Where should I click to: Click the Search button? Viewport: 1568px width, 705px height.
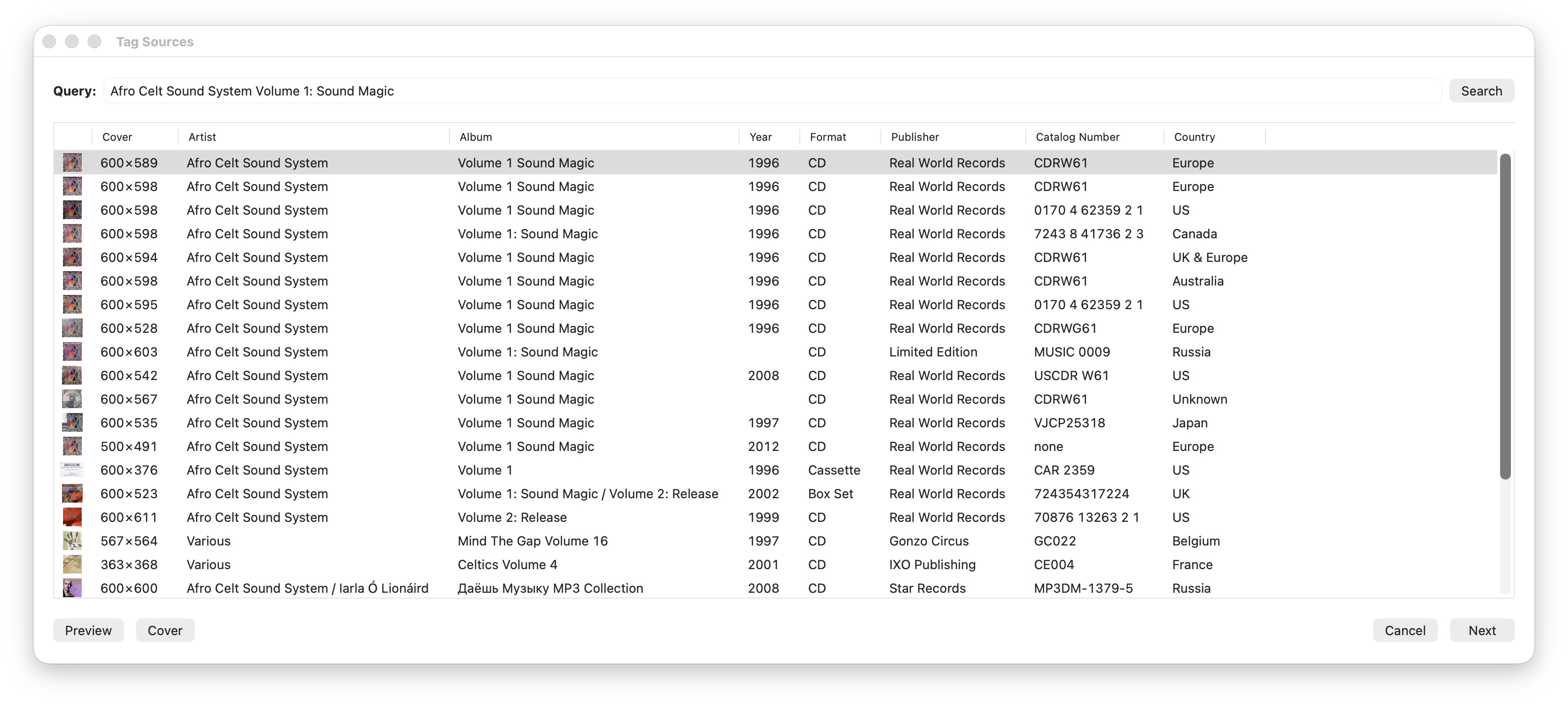(1481, 91)
